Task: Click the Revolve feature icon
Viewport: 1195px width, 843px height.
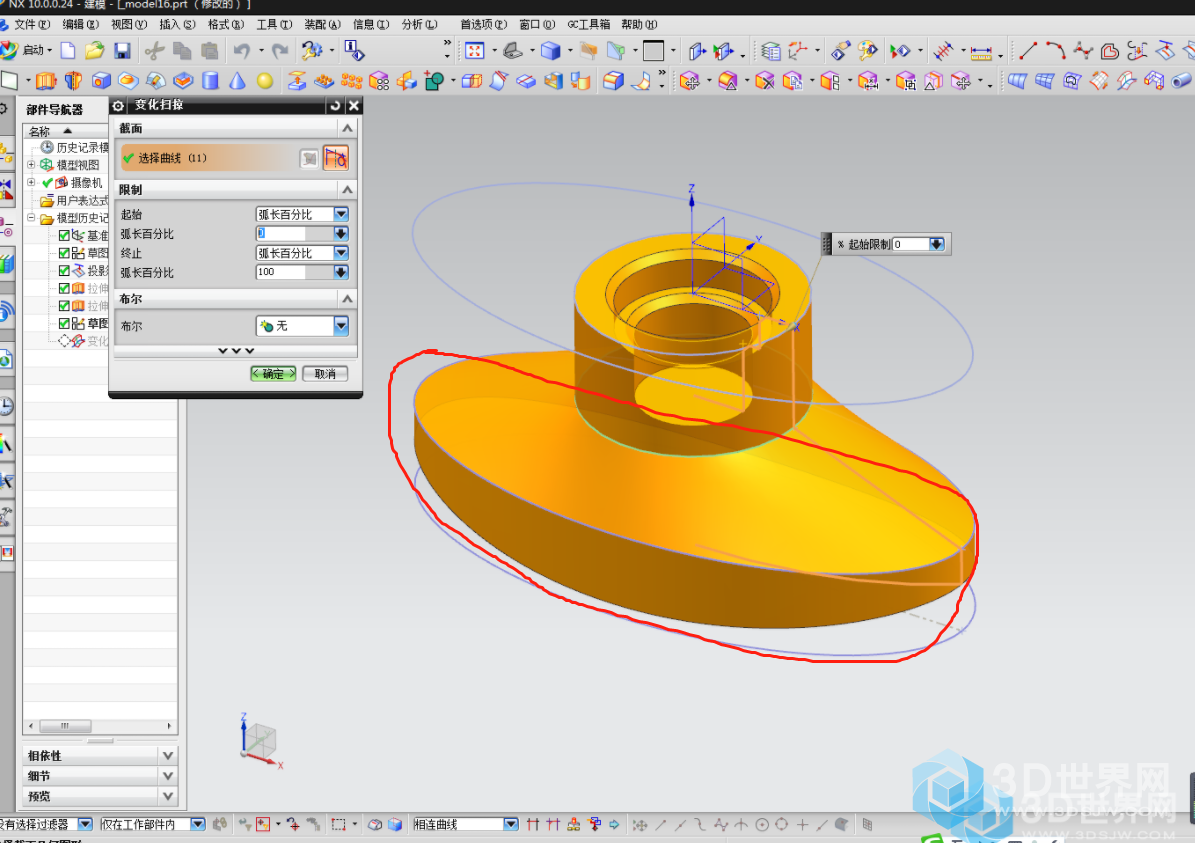Action: point(73,80)
